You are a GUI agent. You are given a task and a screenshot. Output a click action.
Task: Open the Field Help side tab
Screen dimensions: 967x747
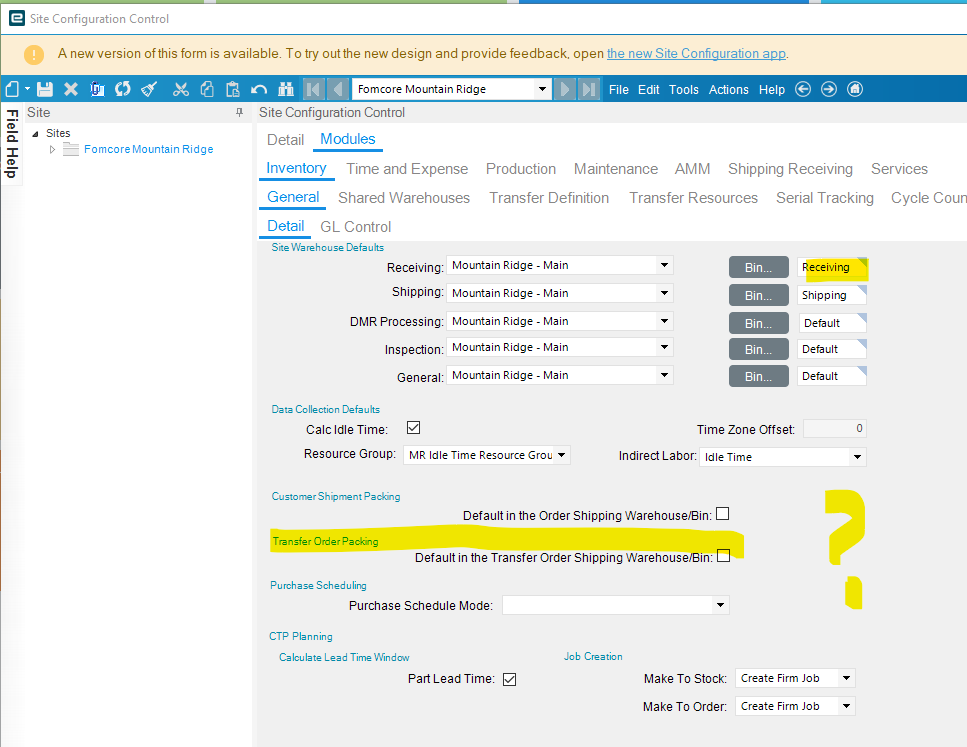click(x=11, y=143)
